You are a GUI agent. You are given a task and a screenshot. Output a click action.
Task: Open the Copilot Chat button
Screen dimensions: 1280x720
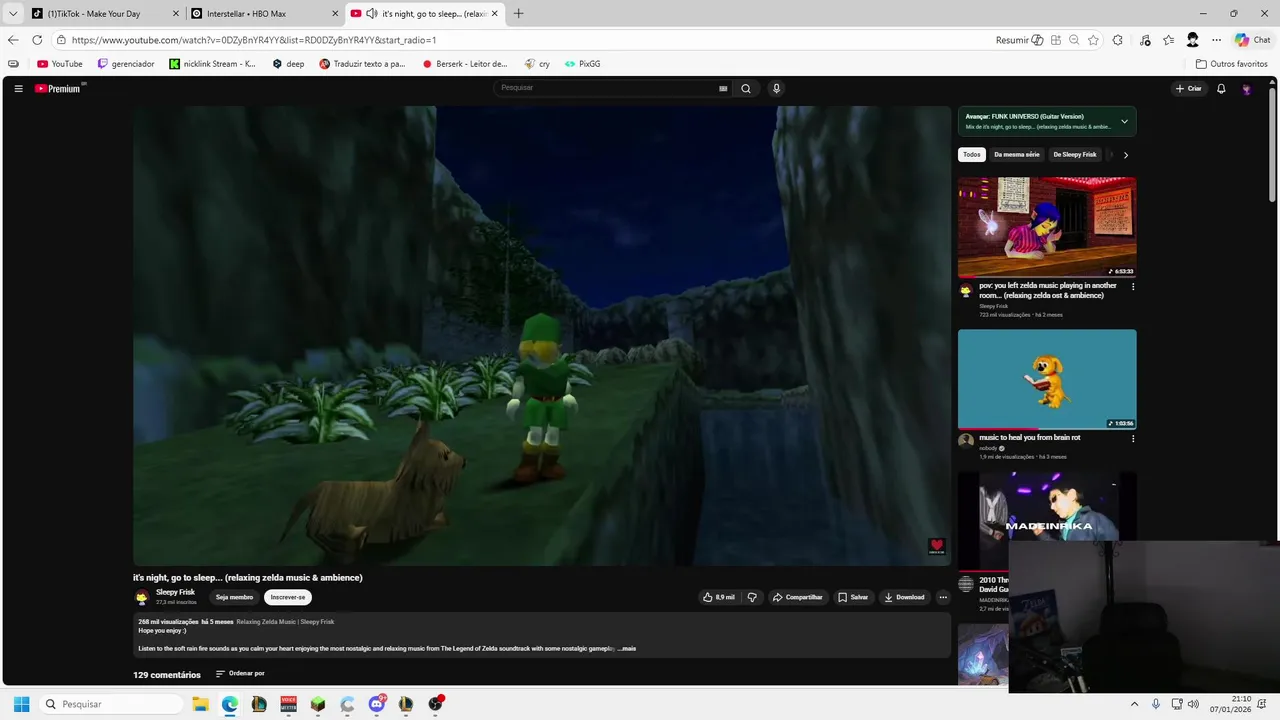point(1253,40)
